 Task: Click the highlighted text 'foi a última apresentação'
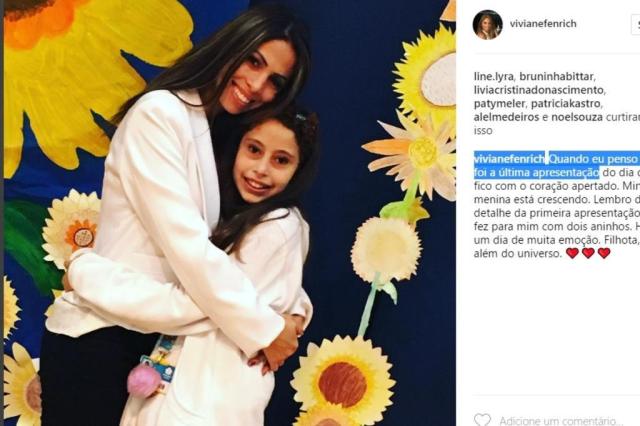click(536, 172)
